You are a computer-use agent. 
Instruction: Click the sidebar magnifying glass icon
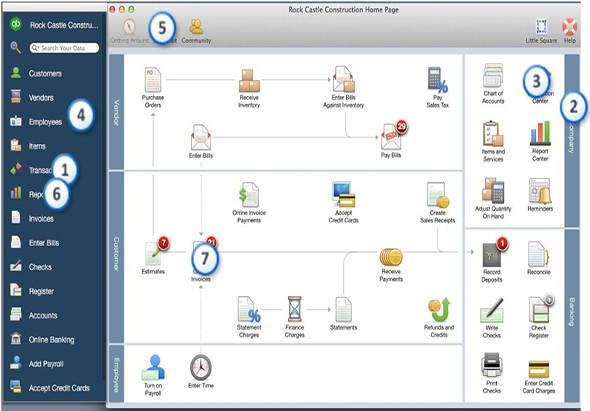click(x=15, y=47)
